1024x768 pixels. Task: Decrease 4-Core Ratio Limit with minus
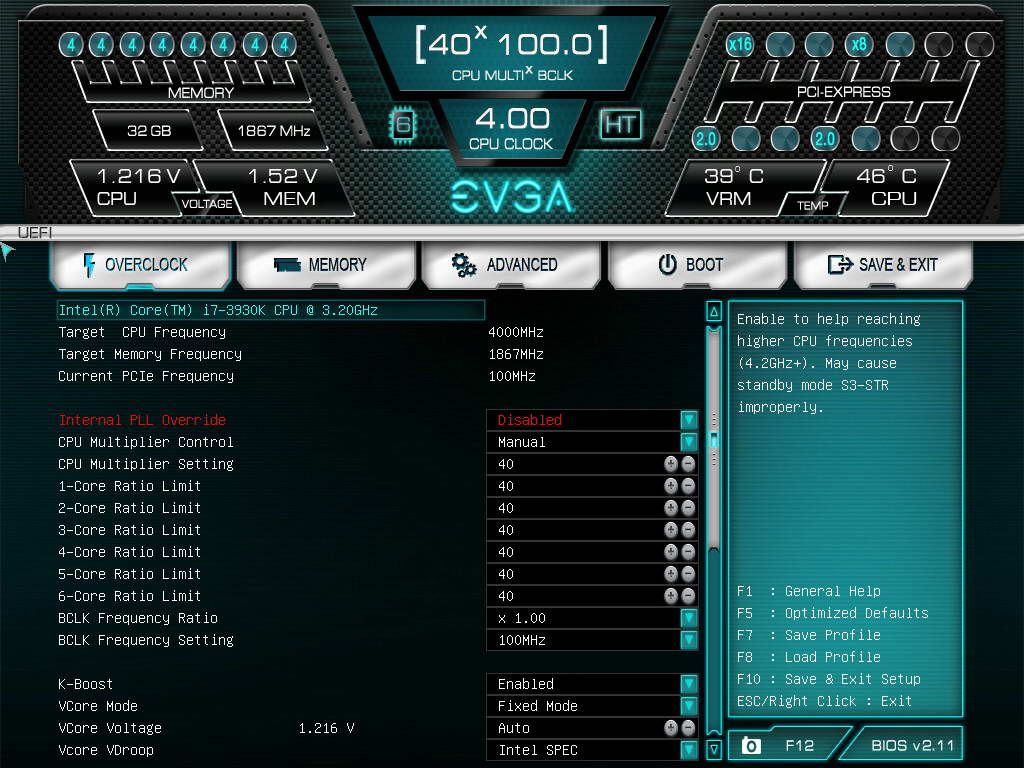click(688, 552)
